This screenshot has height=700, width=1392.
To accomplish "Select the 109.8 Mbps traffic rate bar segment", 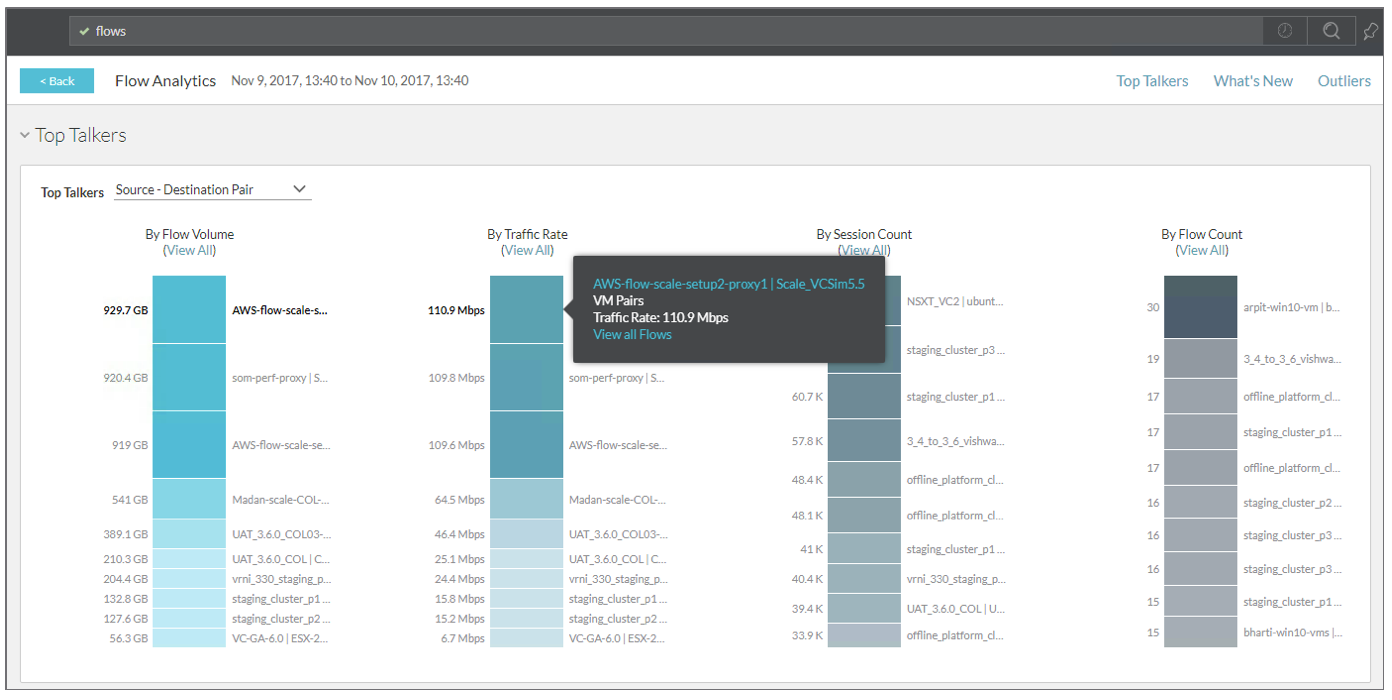I will [x=526, y=378].
